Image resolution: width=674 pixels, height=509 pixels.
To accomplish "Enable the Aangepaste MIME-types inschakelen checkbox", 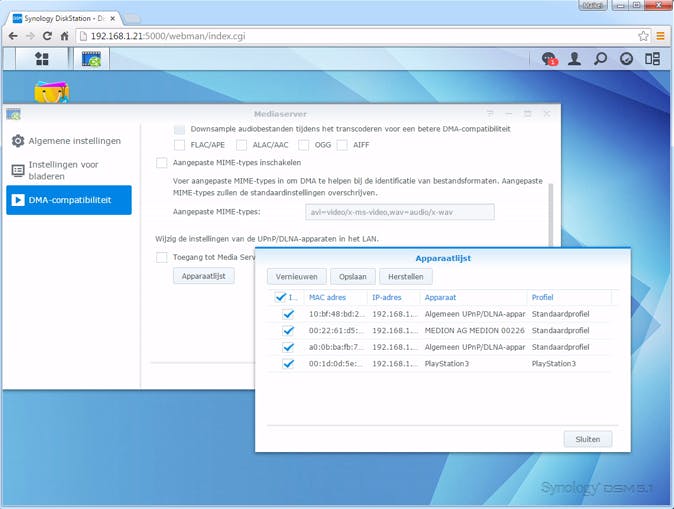I will 162,162.
